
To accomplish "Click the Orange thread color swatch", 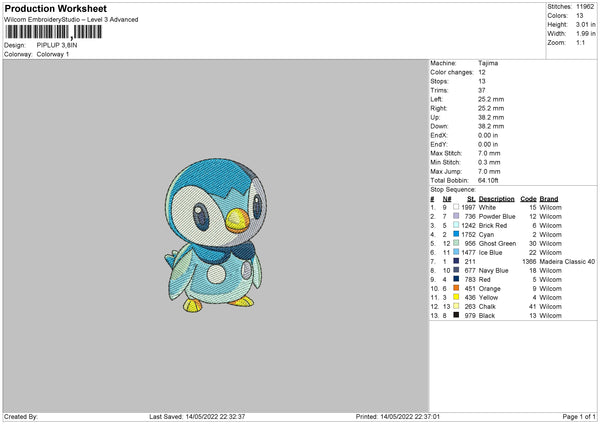I will point(456,288).
